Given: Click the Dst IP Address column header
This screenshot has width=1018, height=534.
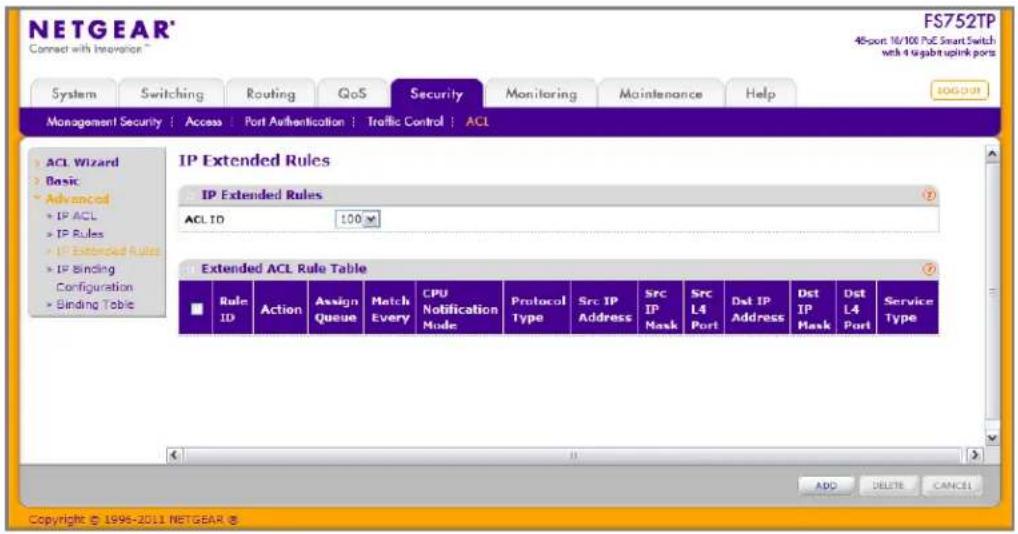Looking at the screenshot, I should [757, 308].
